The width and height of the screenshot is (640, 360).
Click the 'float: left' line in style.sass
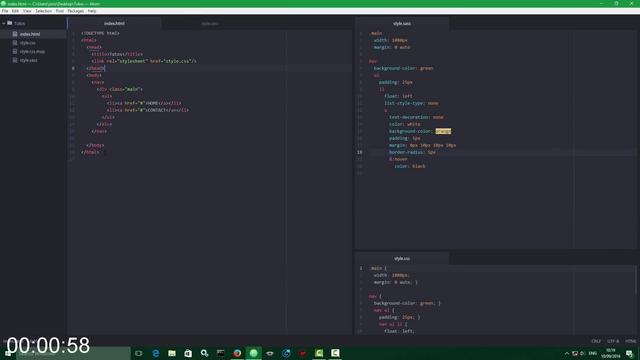pyautogui.click(x=398, y=96)
